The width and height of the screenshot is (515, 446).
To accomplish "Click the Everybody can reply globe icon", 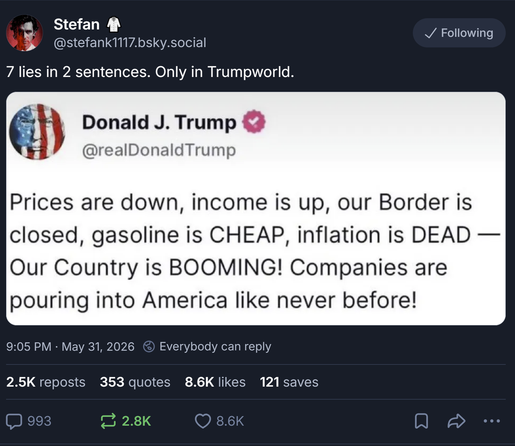I will pyautogui.click(x=149, y=347).
